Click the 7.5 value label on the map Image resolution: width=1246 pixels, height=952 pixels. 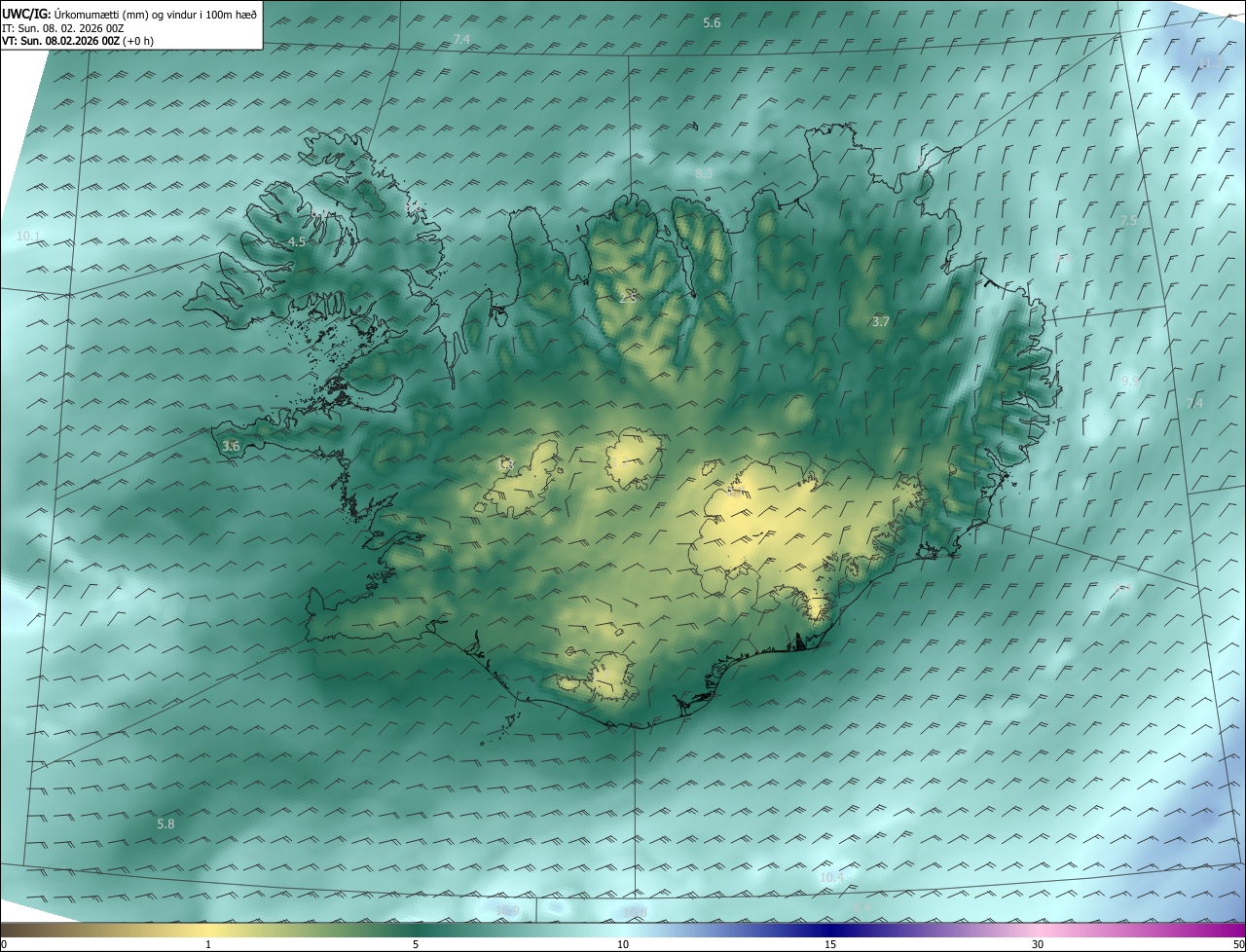click(x=1128, y=221)
